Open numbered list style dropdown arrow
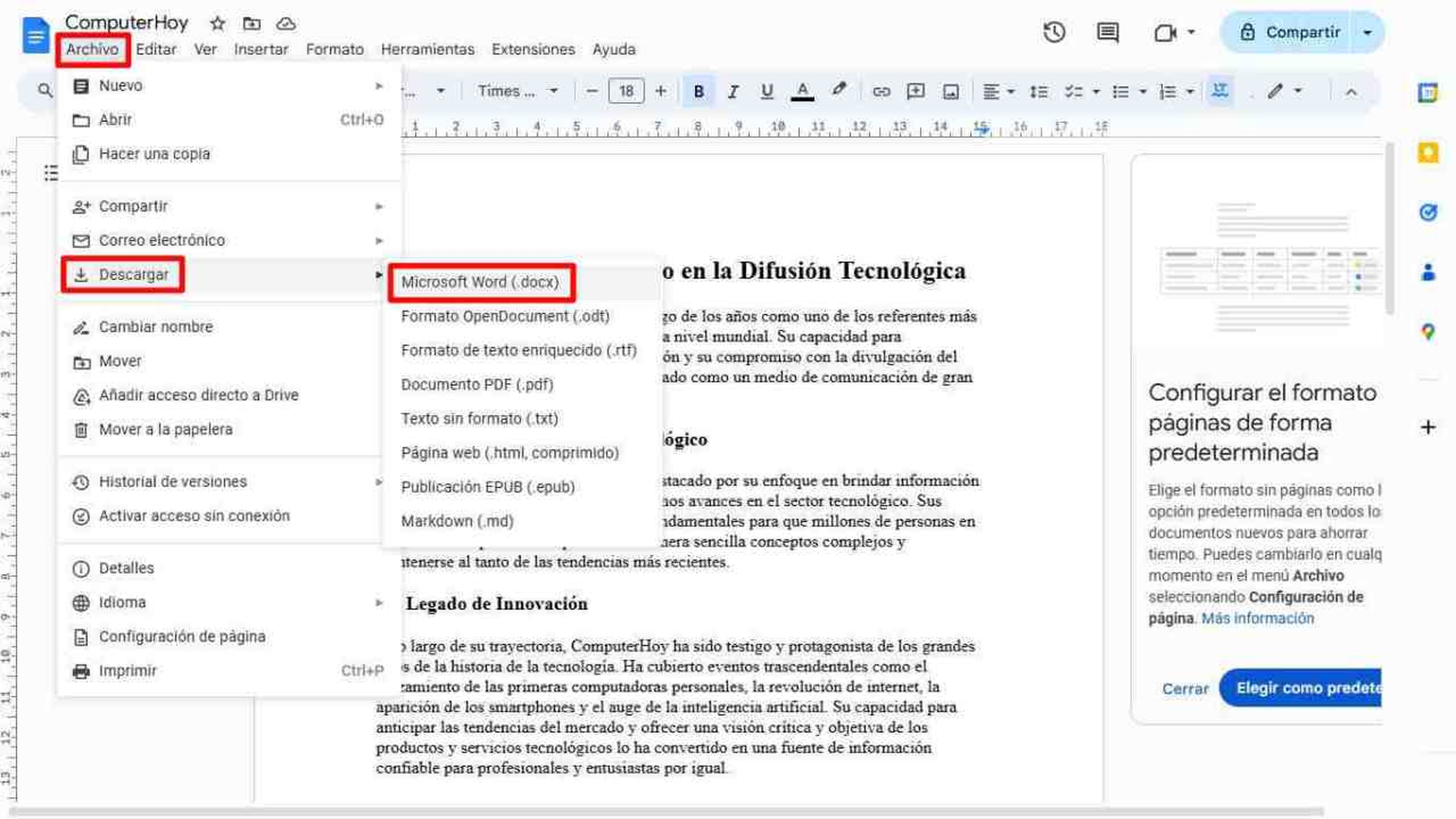Image resolution: width=1456 pixels, height=819 pixels. click(x=1190, y=91)
